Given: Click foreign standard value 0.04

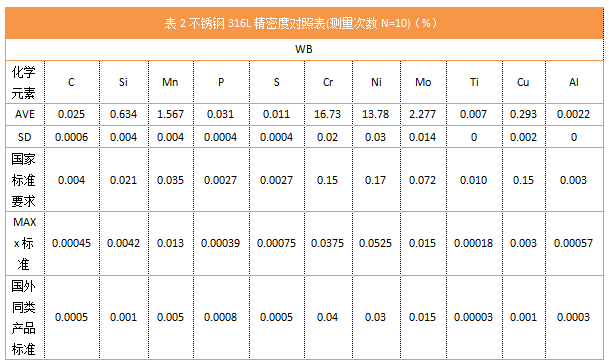Looking at the screenshot, I should [327, 318].
